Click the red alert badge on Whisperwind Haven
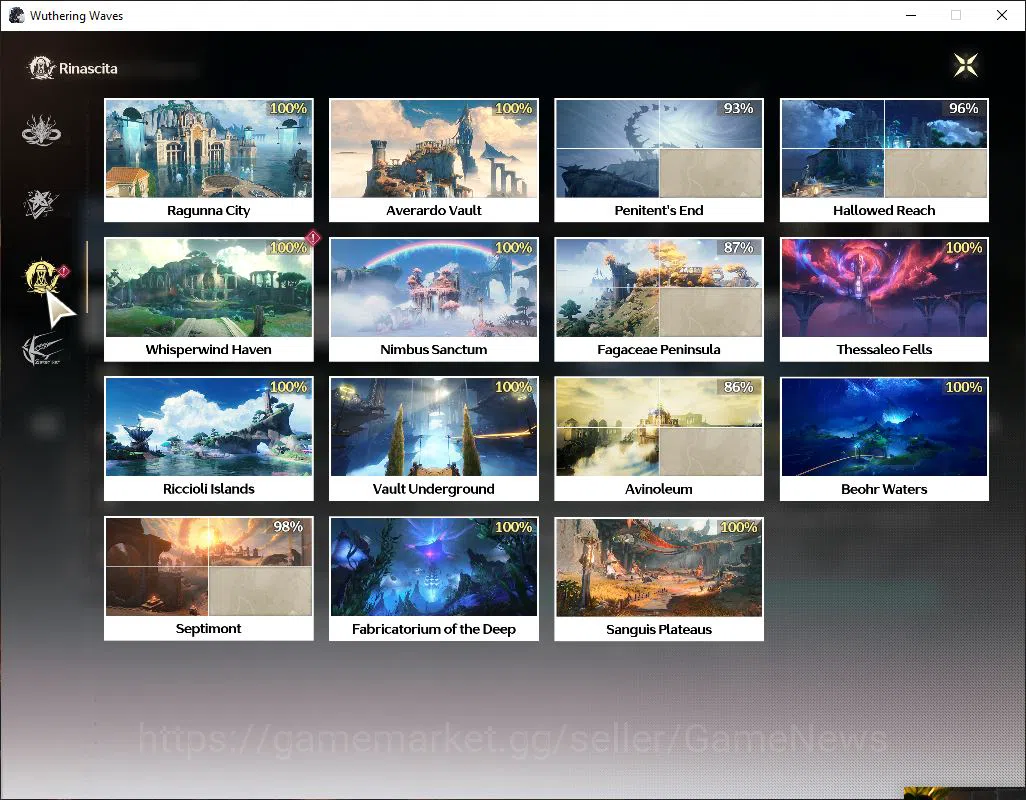 coord(313,237)
